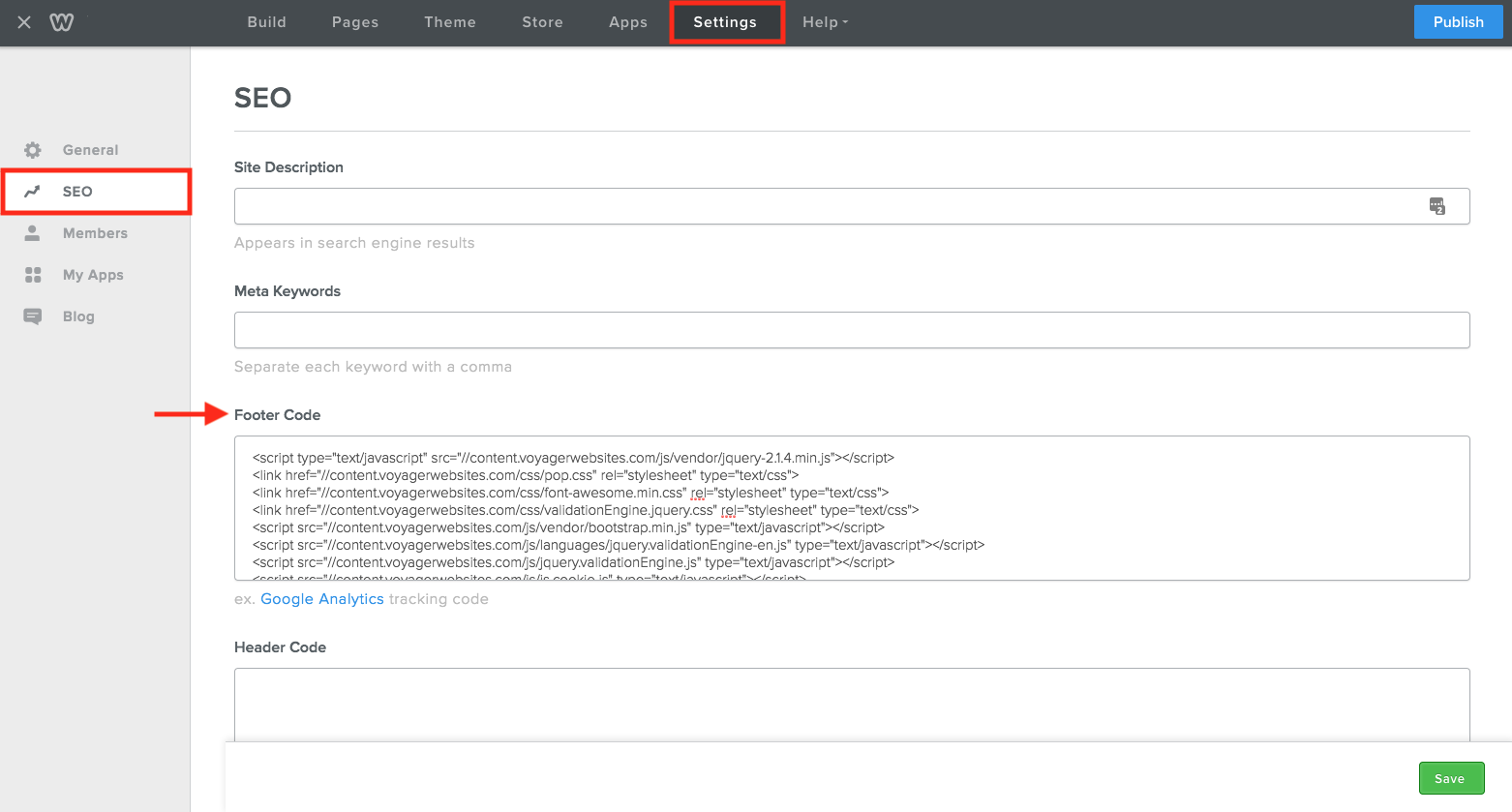Click the SEO trend-line icon

pos(33,192)
